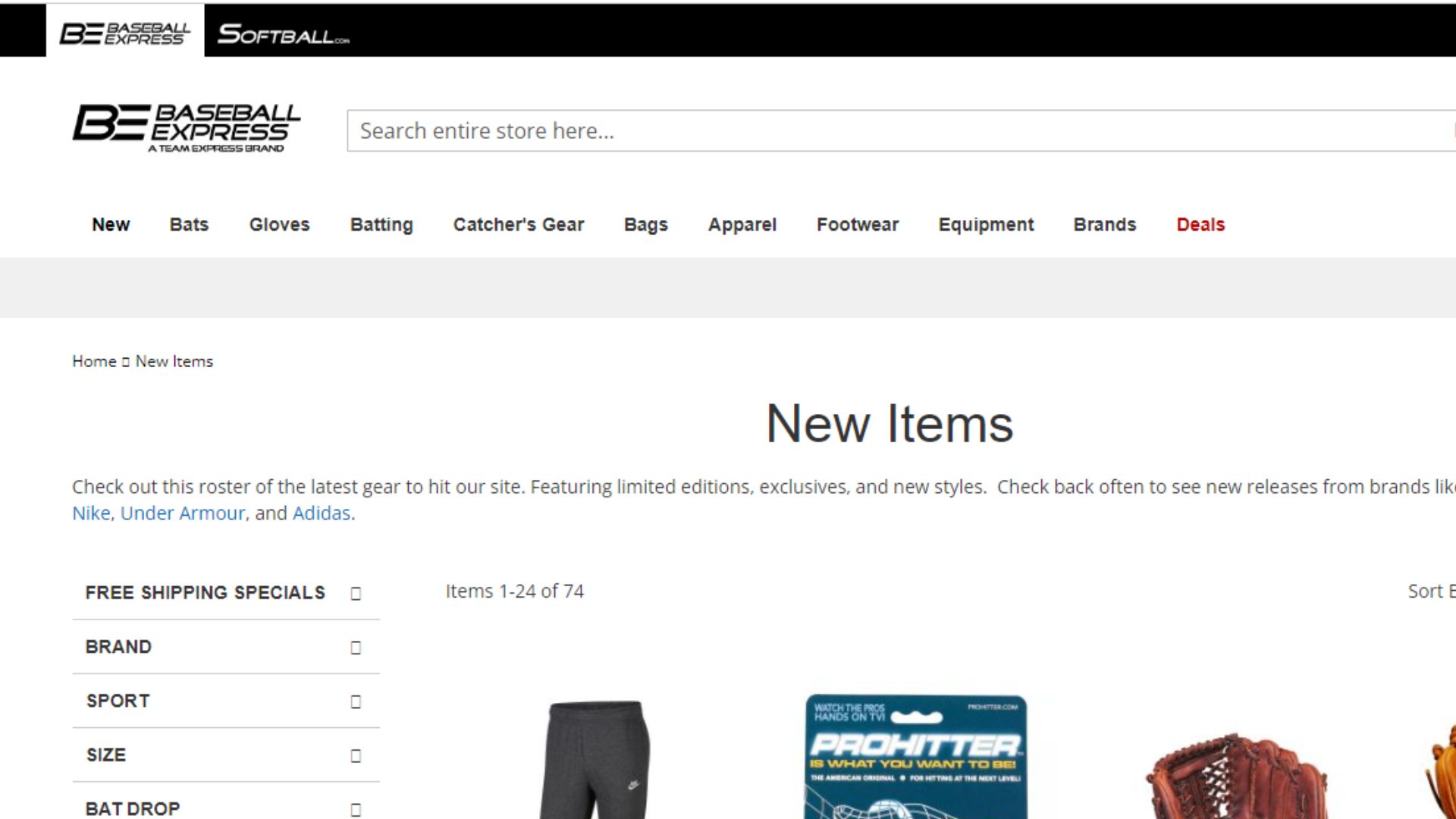Screen dimensions: 1456x819
Task: Follow the Under Armour brand link
Action: tap(183, 513)
